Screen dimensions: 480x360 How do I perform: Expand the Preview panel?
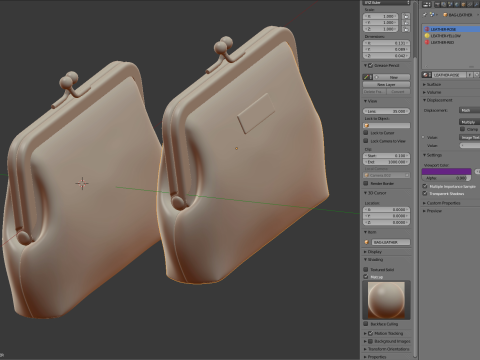425,211
